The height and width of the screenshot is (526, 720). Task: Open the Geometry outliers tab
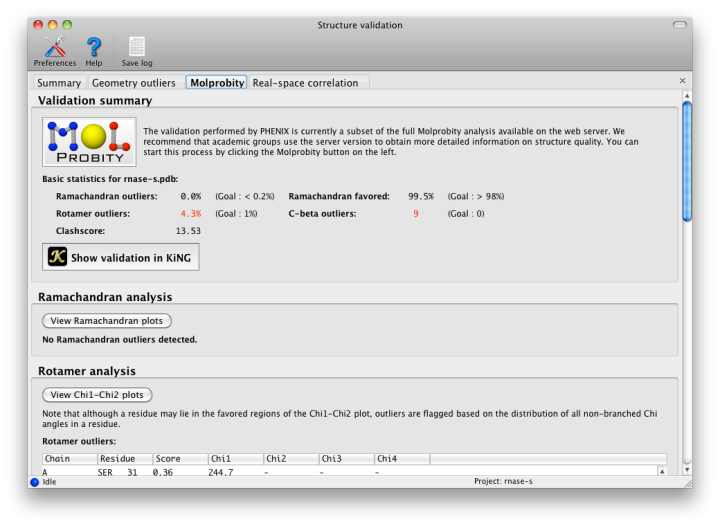tap(134, 83)
